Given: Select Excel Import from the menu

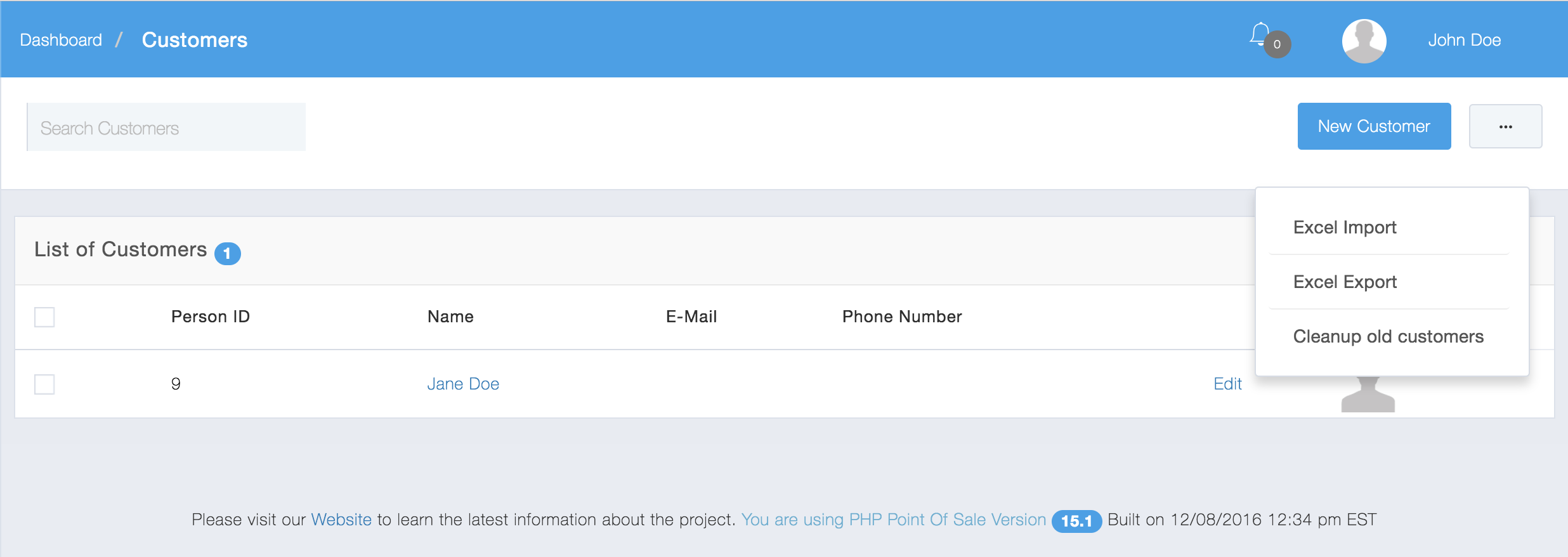Looking at the screenshot, I should click(1345, 227).
